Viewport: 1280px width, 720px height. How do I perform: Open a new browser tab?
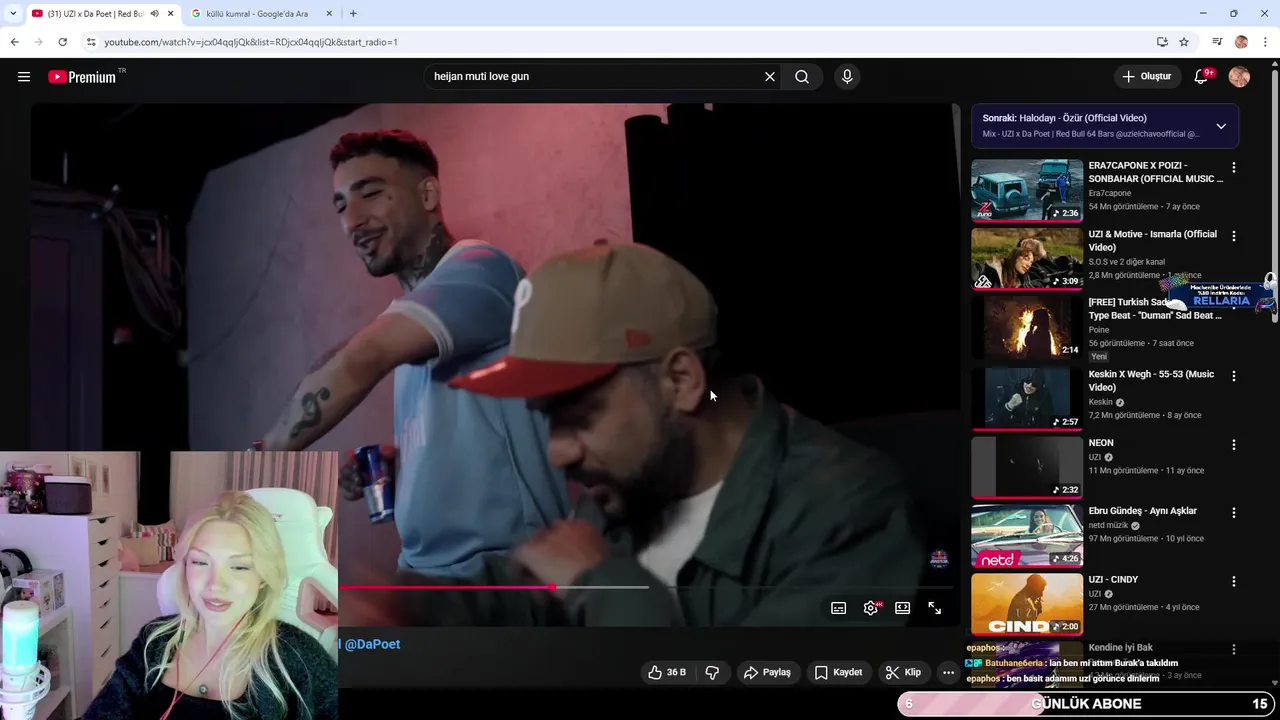point(353,14)
